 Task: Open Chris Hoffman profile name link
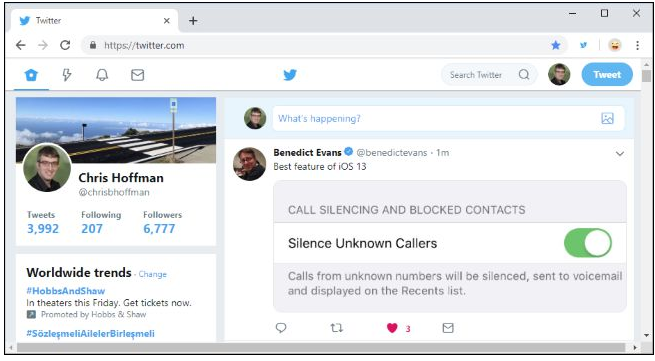[121, 178]
